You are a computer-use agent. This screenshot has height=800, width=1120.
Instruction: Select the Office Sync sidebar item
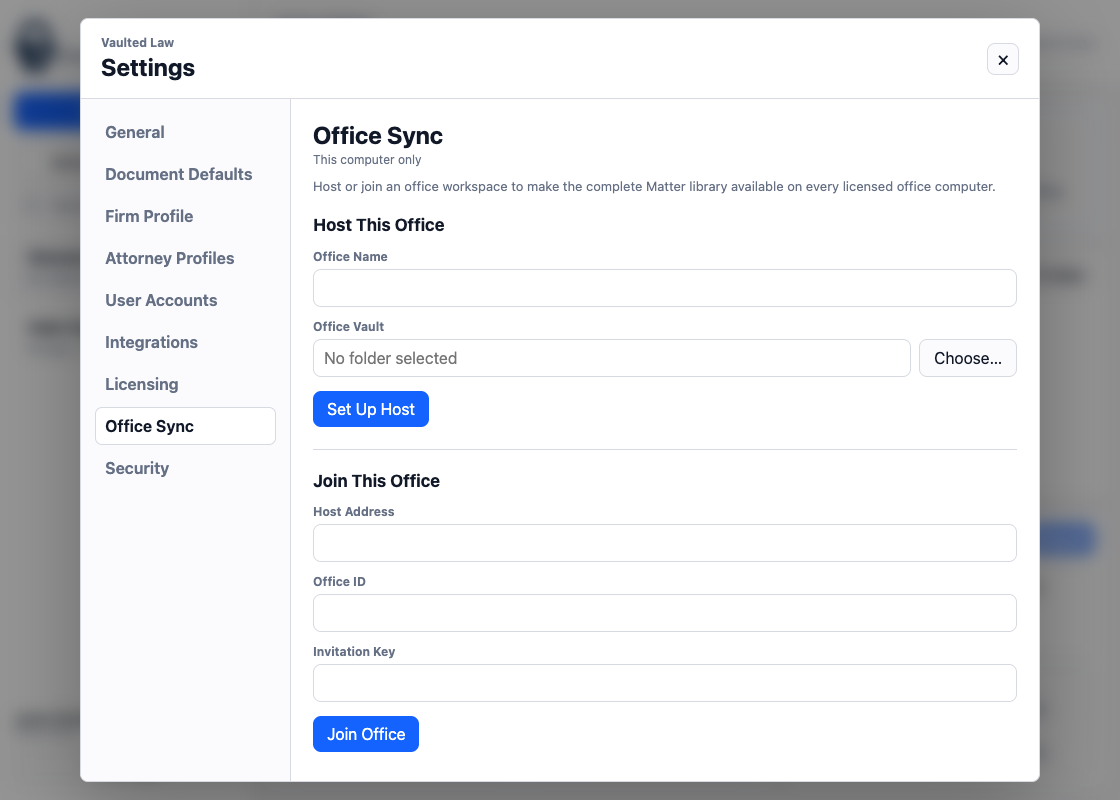(x=185, y=426)
